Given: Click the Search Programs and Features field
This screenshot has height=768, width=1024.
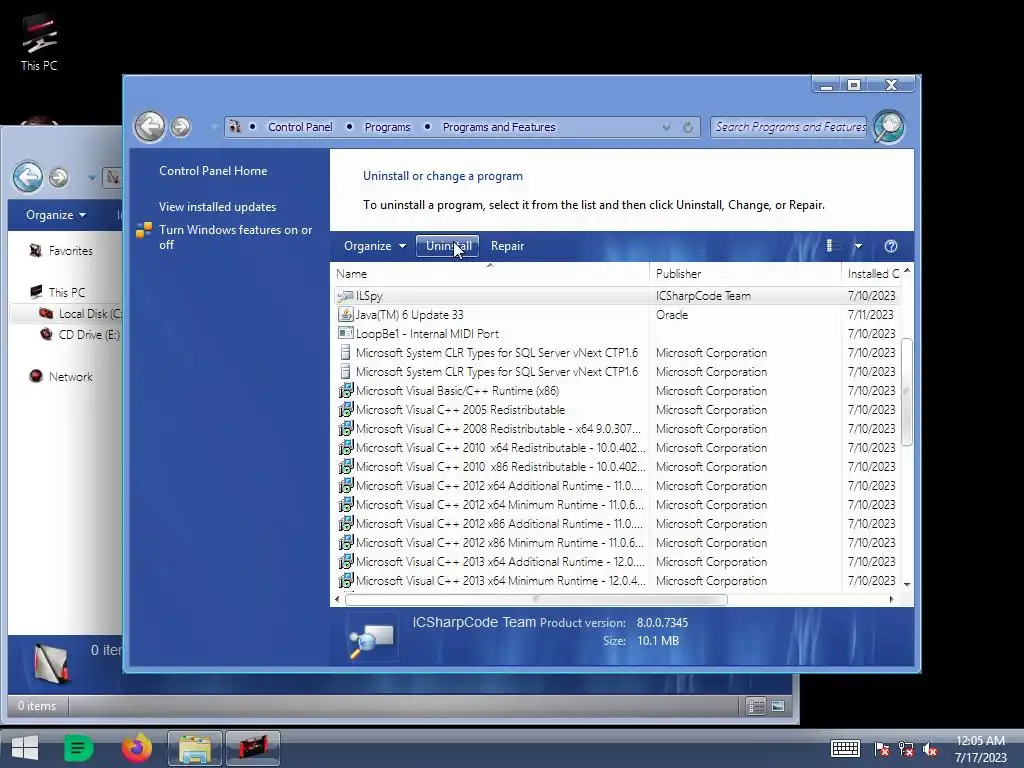Looking at the screenshot, I should [x=790, y=127].
